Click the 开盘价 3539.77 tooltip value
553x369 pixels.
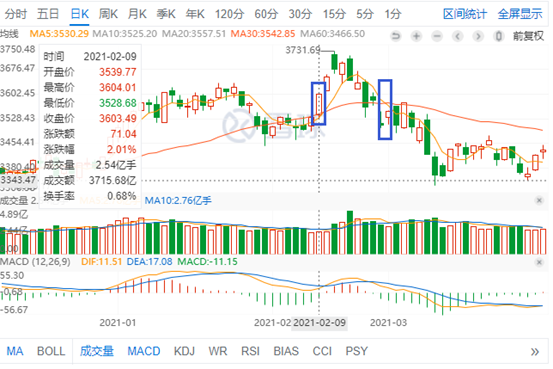[117, 72]
